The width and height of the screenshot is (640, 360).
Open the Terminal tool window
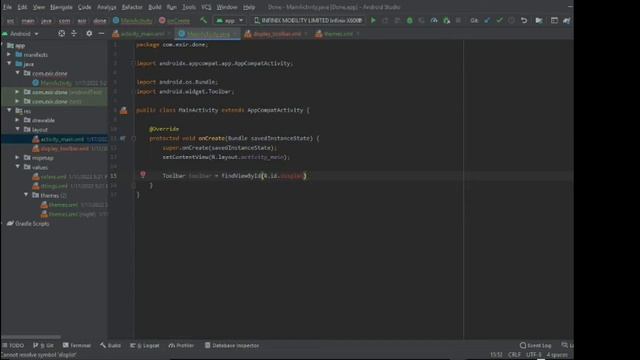[x=77, y=345]
